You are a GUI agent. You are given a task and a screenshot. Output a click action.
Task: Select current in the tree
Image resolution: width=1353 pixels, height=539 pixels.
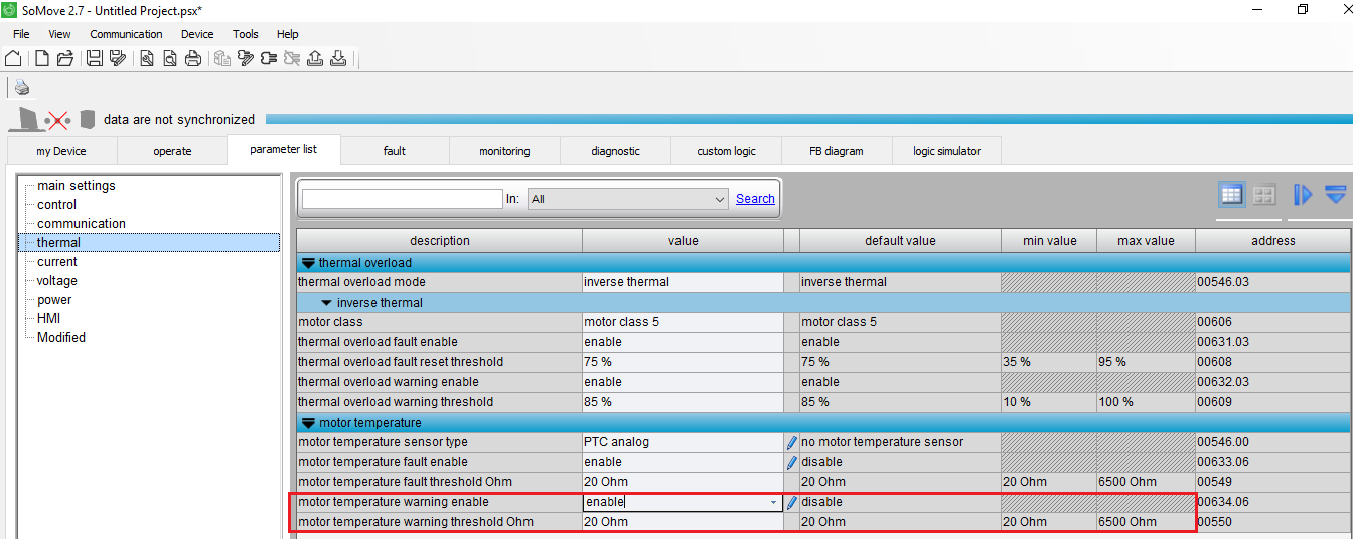[x=57, y=261]
